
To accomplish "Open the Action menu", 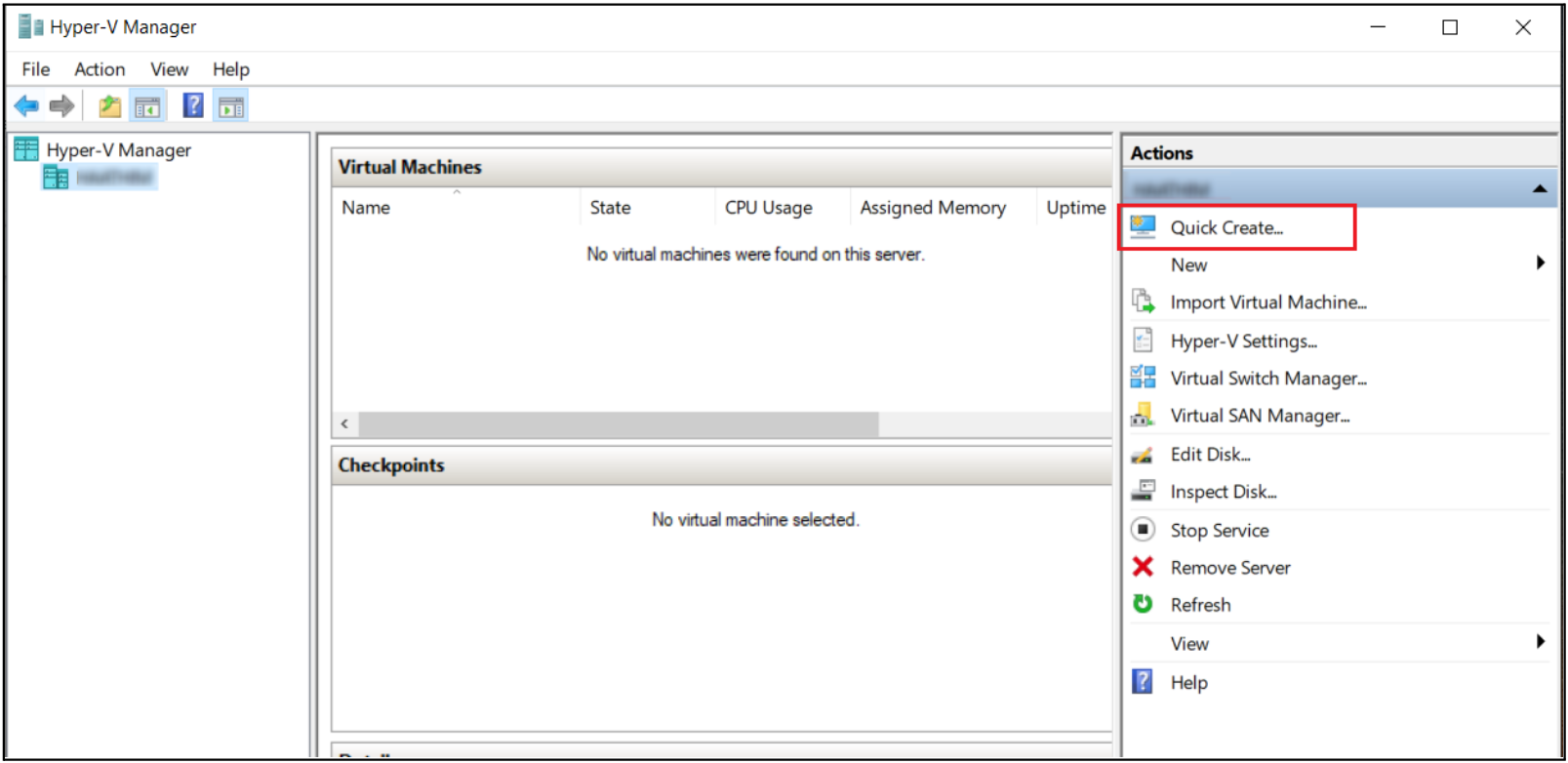I will click(x=100, y=69).
